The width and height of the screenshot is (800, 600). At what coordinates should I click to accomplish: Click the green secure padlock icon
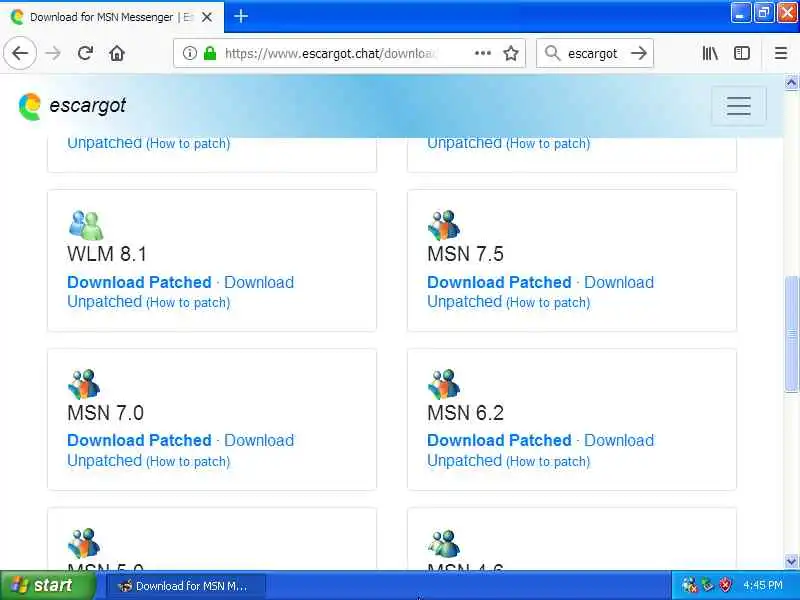coord(210,53)
